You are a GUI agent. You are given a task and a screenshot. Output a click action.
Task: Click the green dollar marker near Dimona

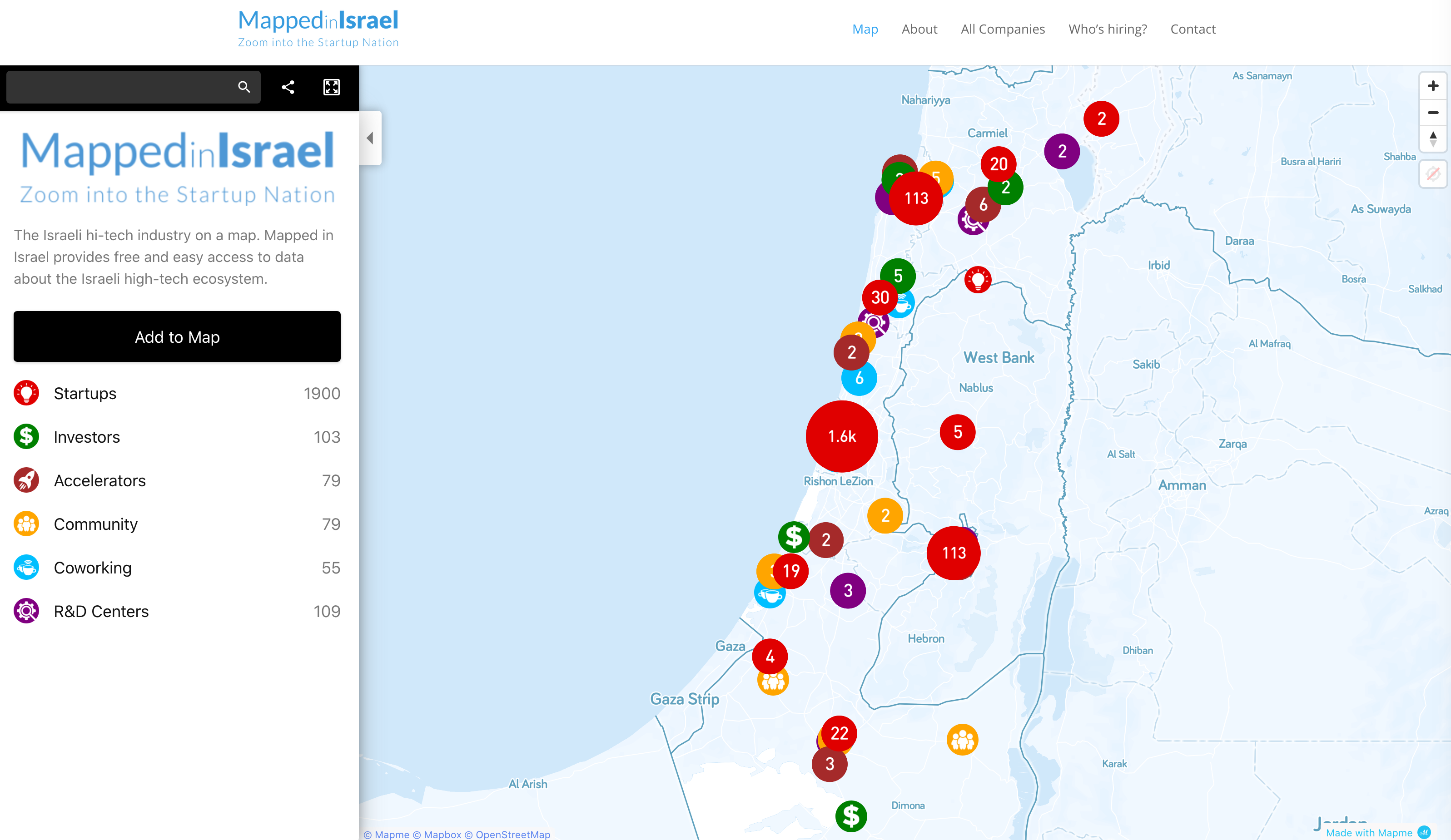pos(851,816)
